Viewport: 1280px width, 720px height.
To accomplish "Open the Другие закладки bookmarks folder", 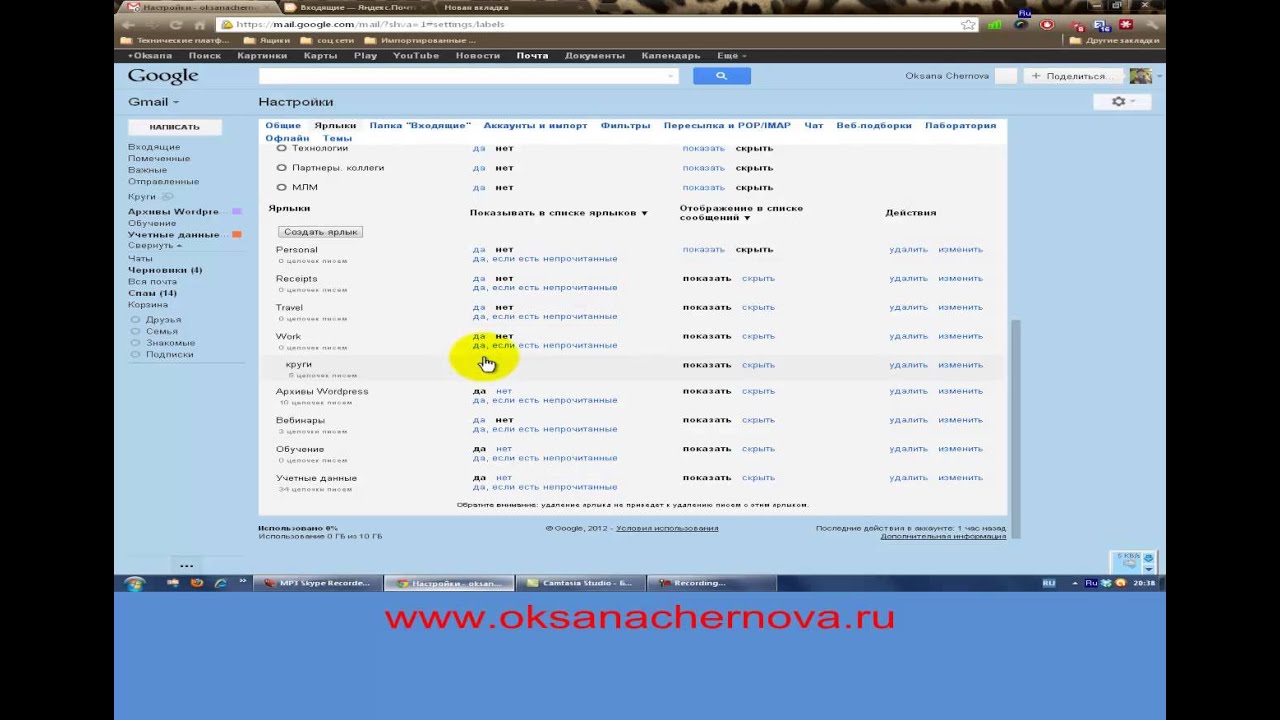I will tap(1114, 41).
